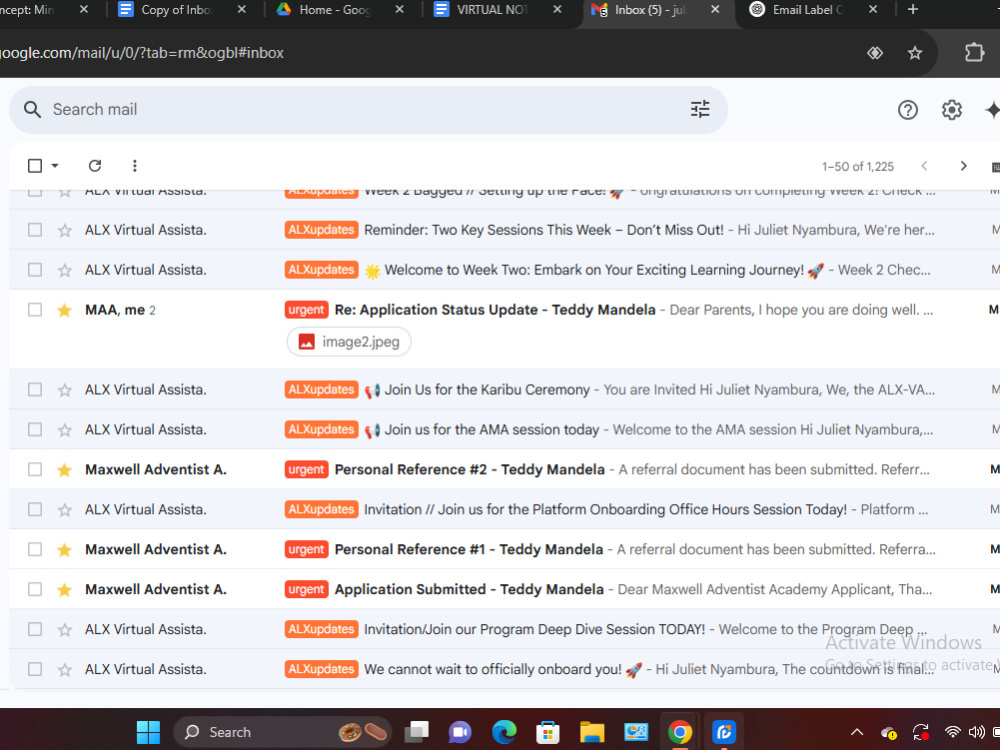Open Task View on the taskbar

(x=416, y=732)
